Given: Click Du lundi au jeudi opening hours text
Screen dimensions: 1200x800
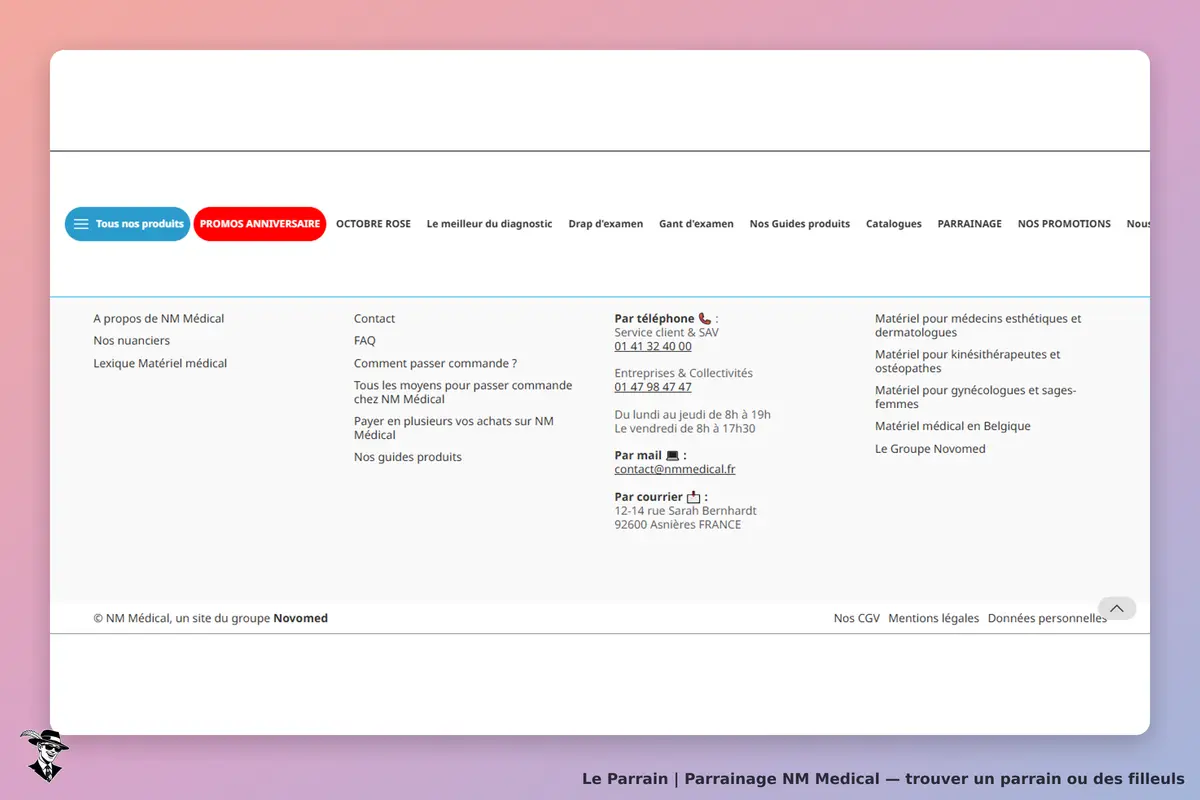Looking at the screenshot, I should tap(692, 415).
